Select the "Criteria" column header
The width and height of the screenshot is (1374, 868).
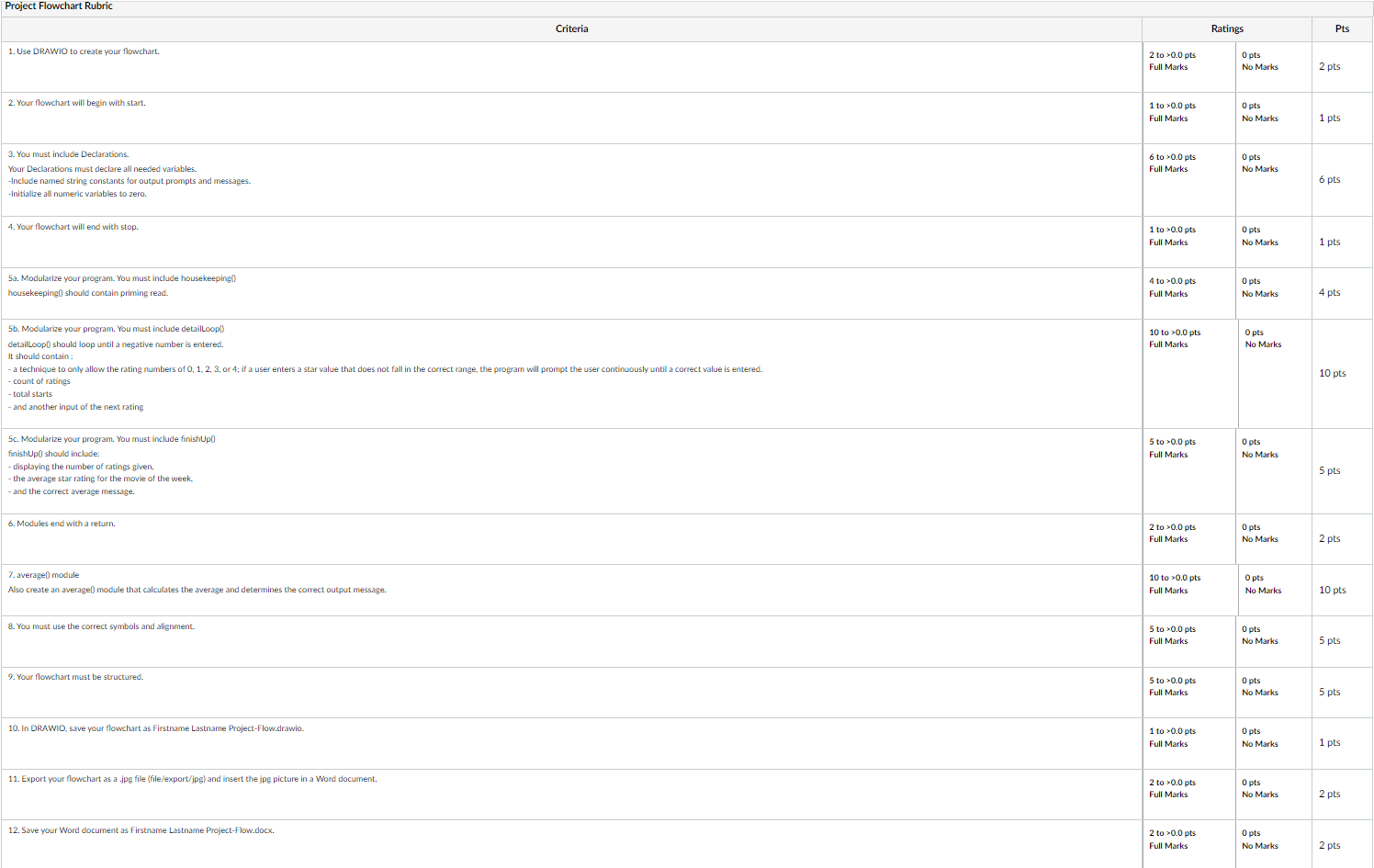click(571, 29)
